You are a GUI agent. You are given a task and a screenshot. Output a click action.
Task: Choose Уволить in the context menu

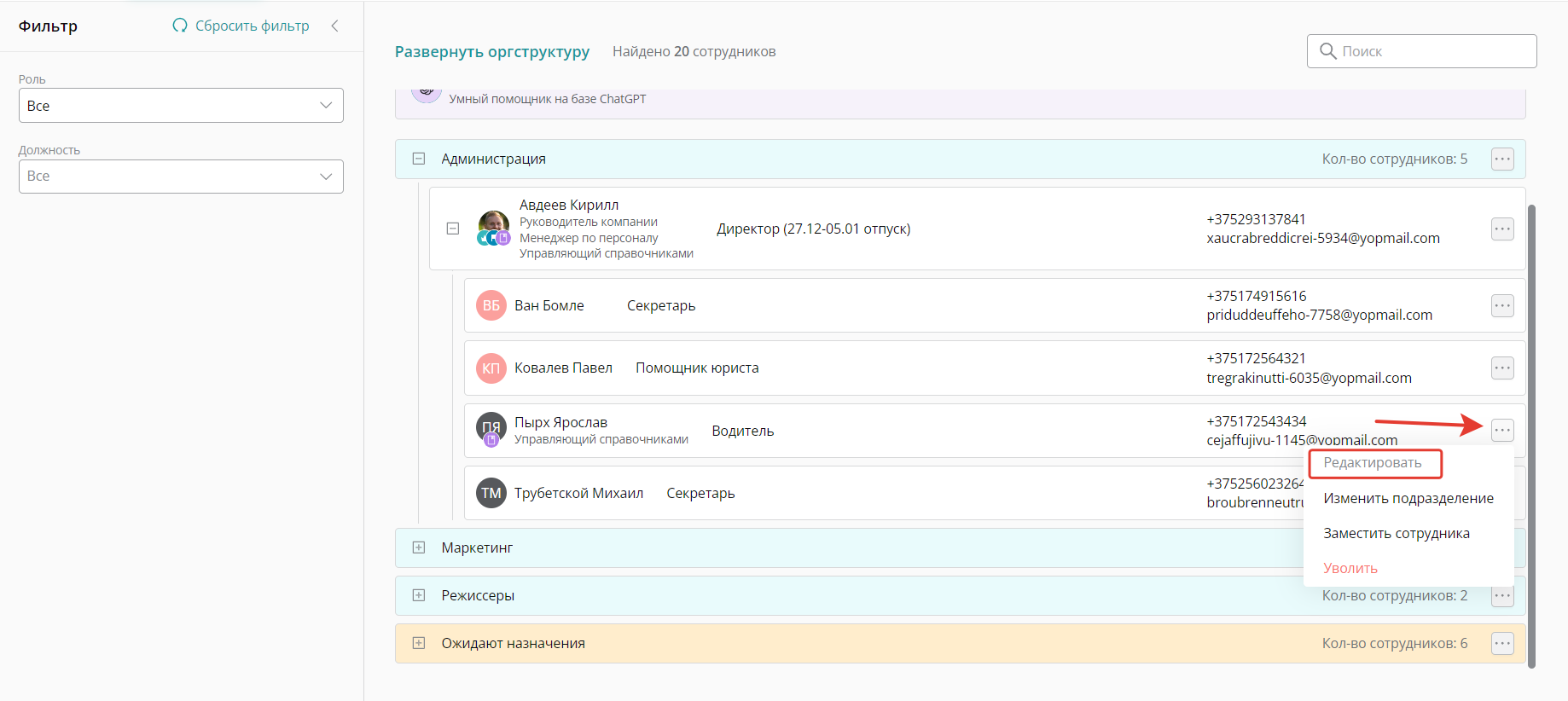coord(1350,568)
